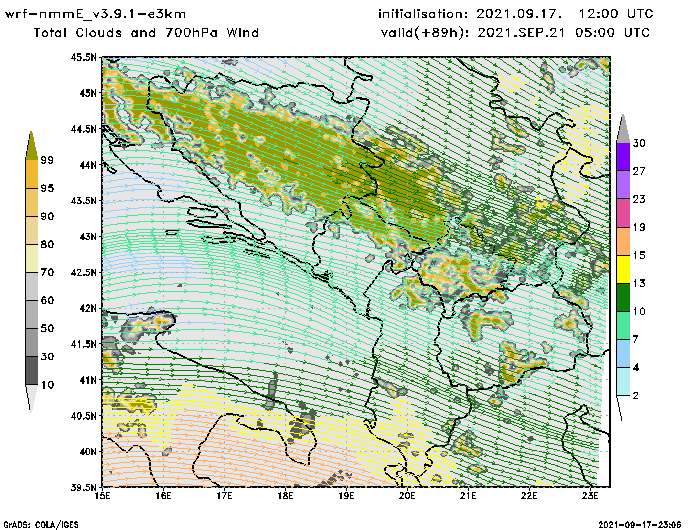
Task: Select the '50' cloud cover legend value
Action: tap(47, 328)
